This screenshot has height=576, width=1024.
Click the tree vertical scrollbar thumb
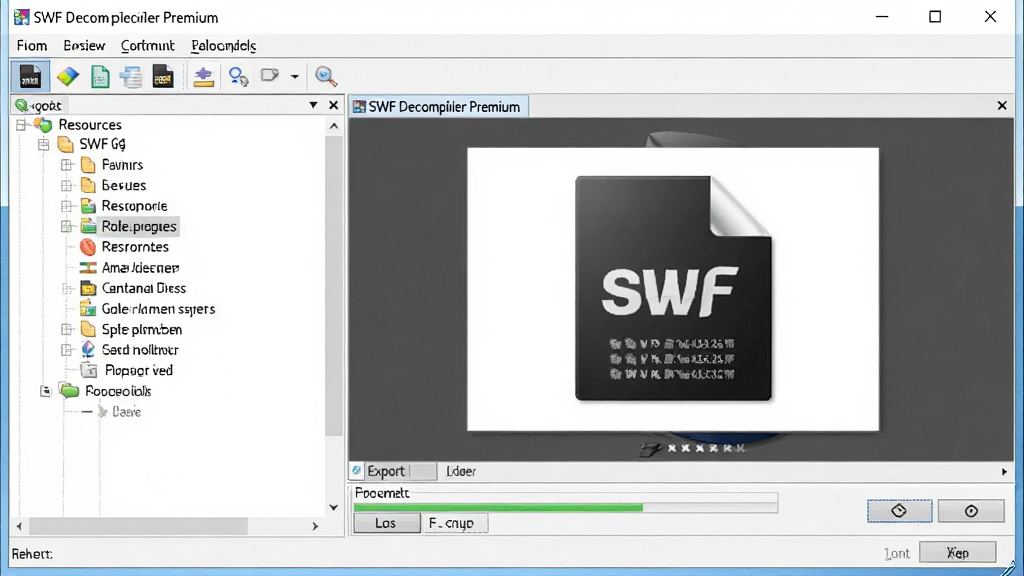click(334, 285)
